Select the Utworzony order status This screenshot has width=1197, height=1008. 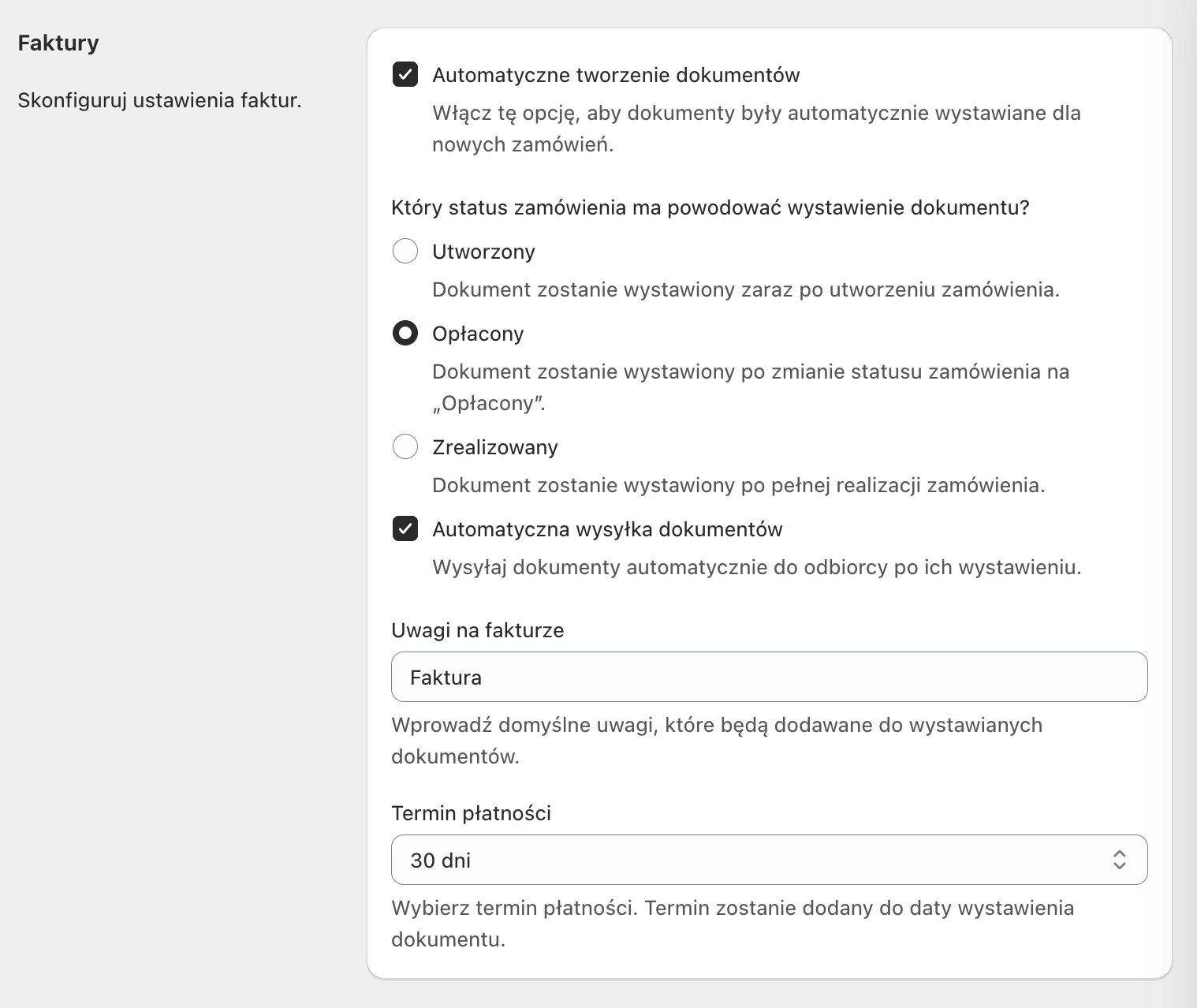point(405,251)
